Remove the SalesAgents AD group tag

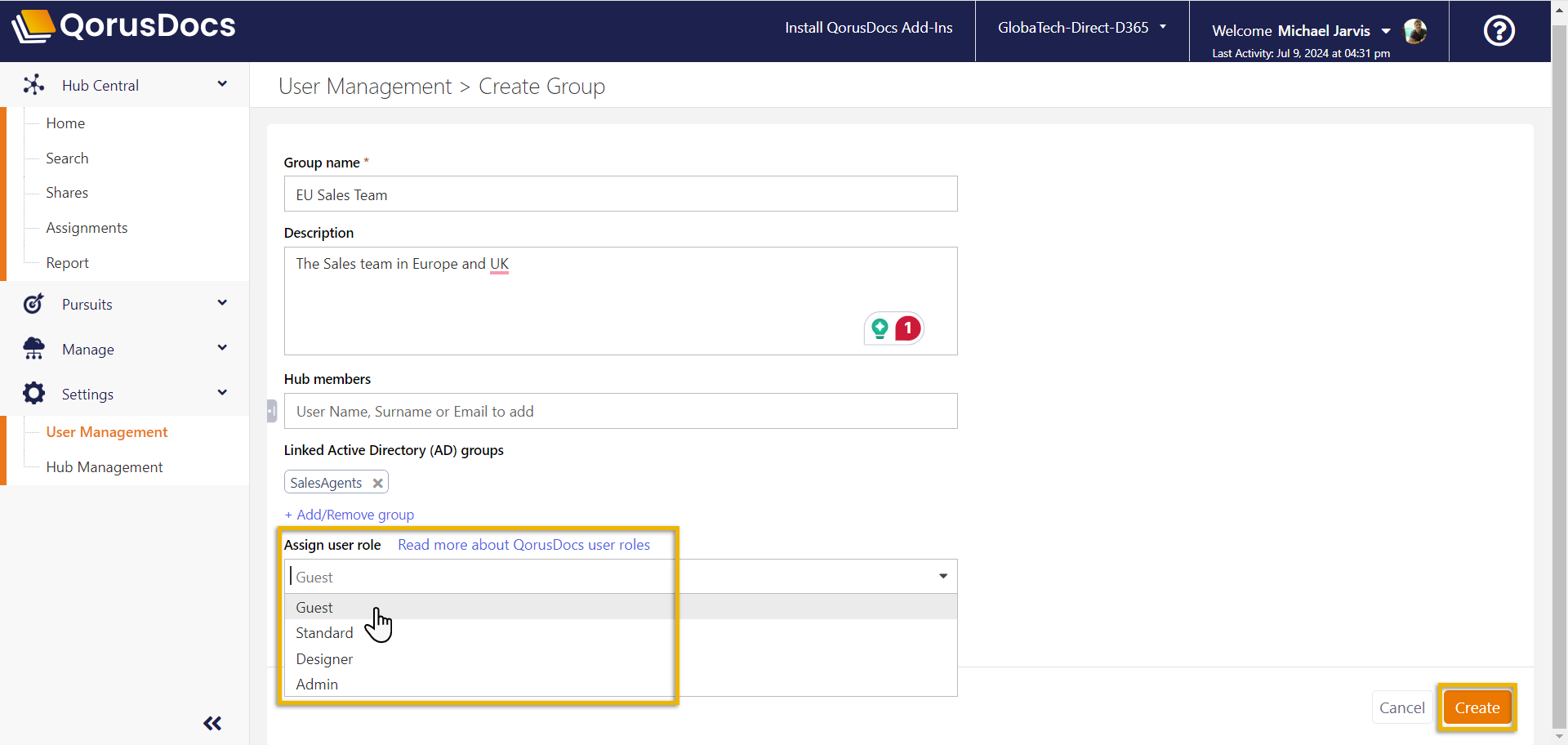377,483
